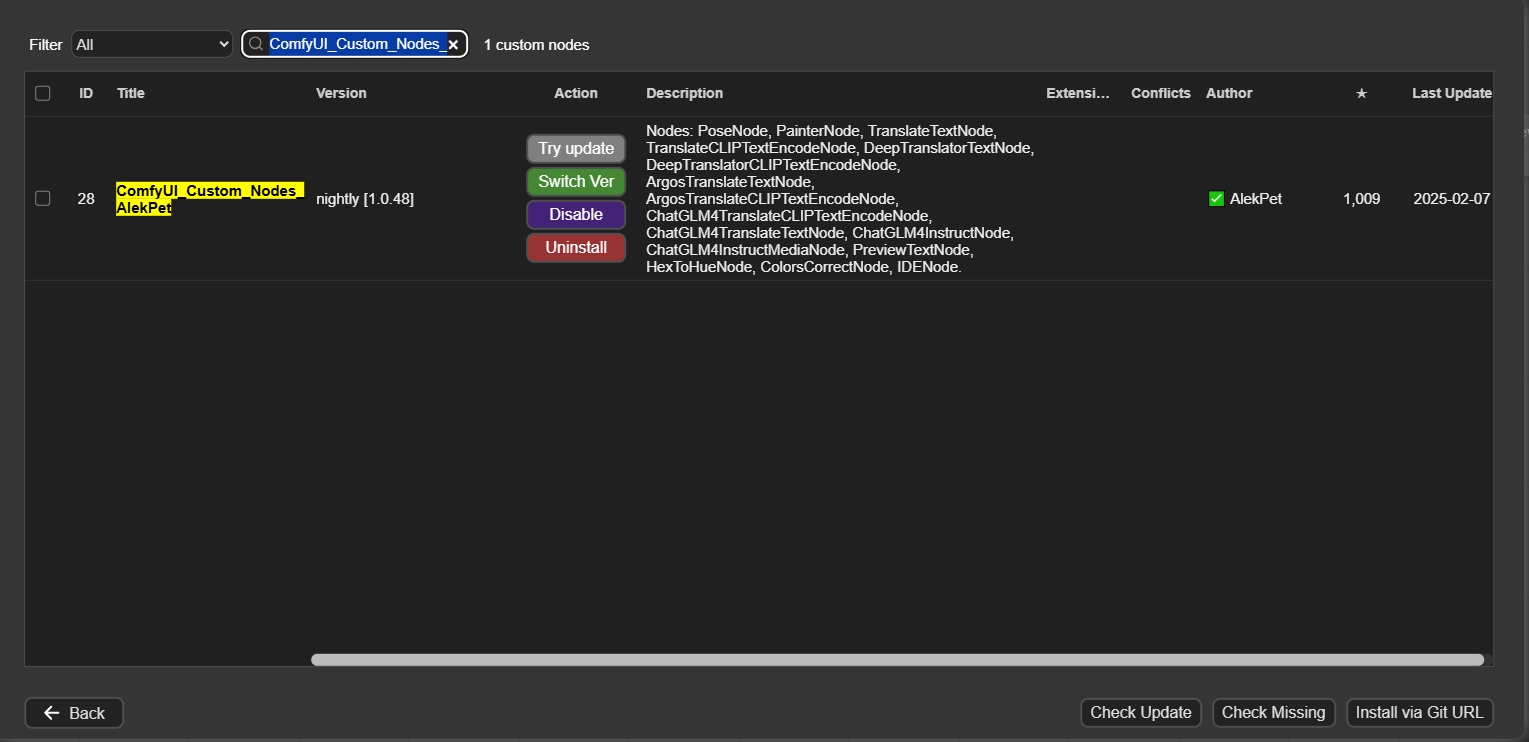Screen dimensions: 1529x742
Task: Sort by the Last Update column
Action: (x=1451, y=93)
